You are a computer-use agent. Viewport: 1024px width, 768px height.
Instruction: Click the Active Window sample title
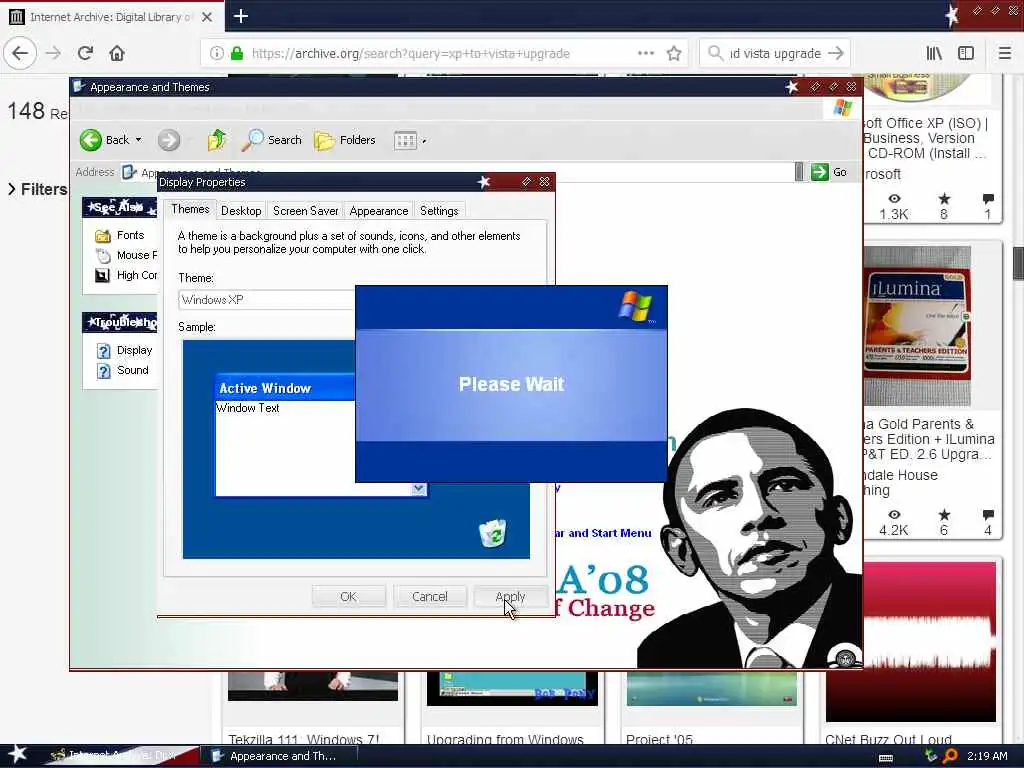pos(265,388)
